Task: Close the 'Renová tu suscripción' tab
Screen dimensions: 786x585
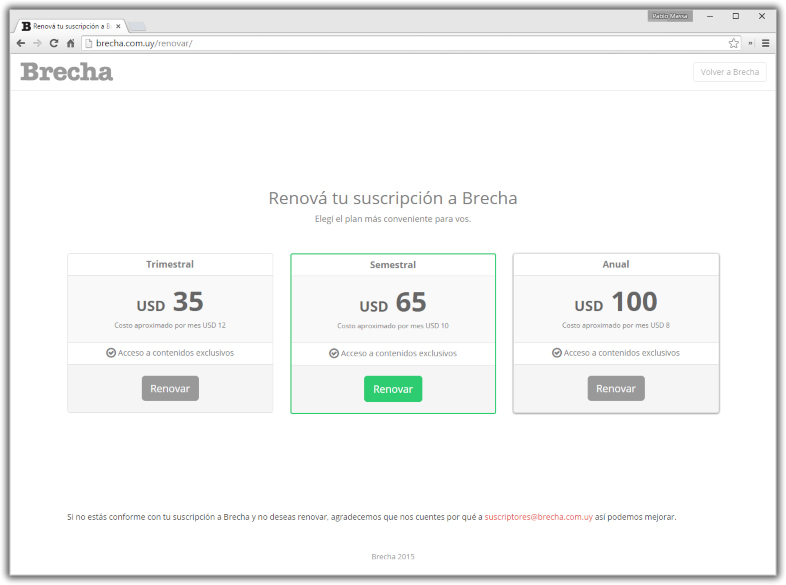Action: (118, 26)
